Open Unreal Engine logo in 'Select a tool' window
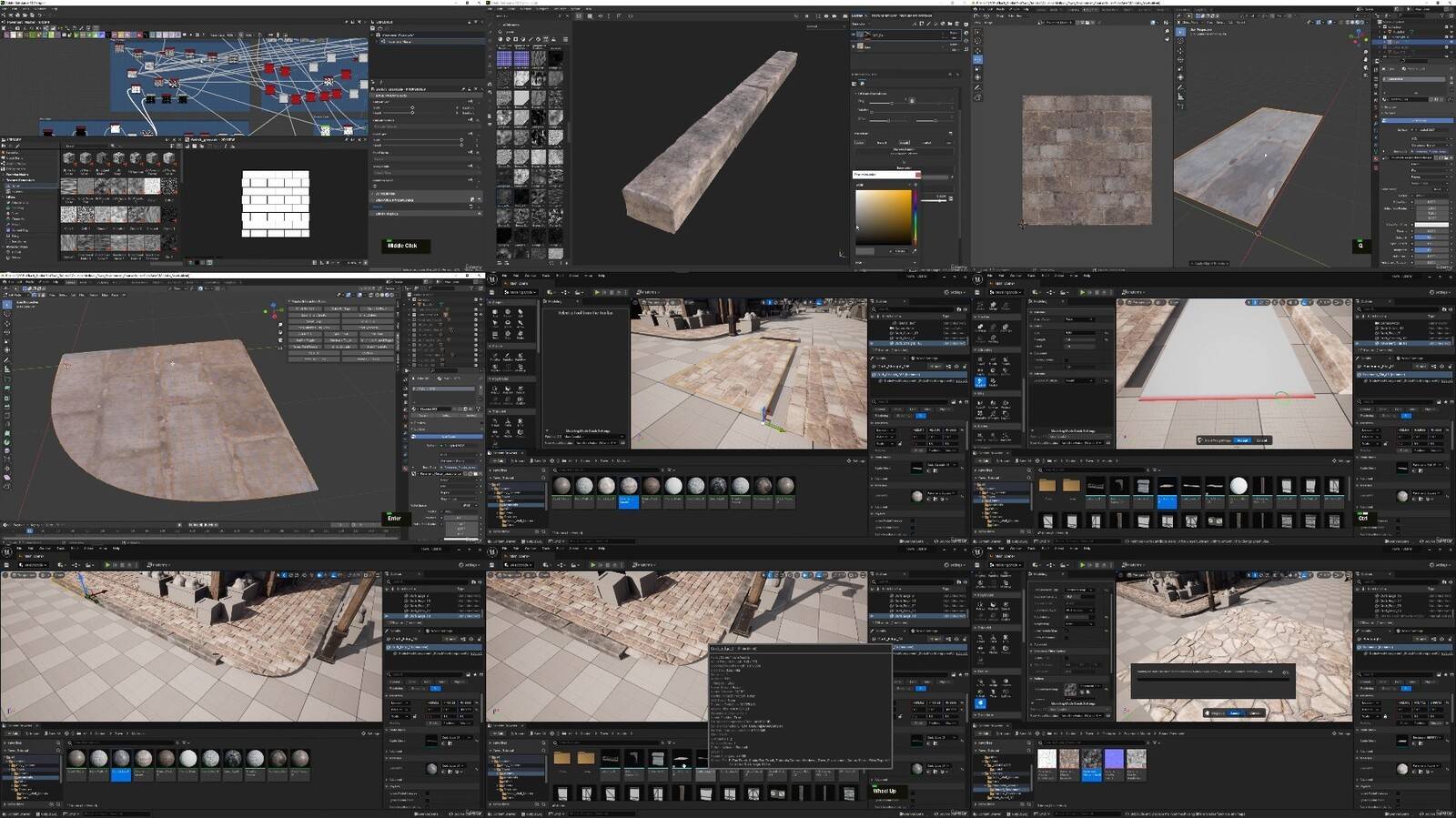1456x818 pixels. click(x=492, y=279)
